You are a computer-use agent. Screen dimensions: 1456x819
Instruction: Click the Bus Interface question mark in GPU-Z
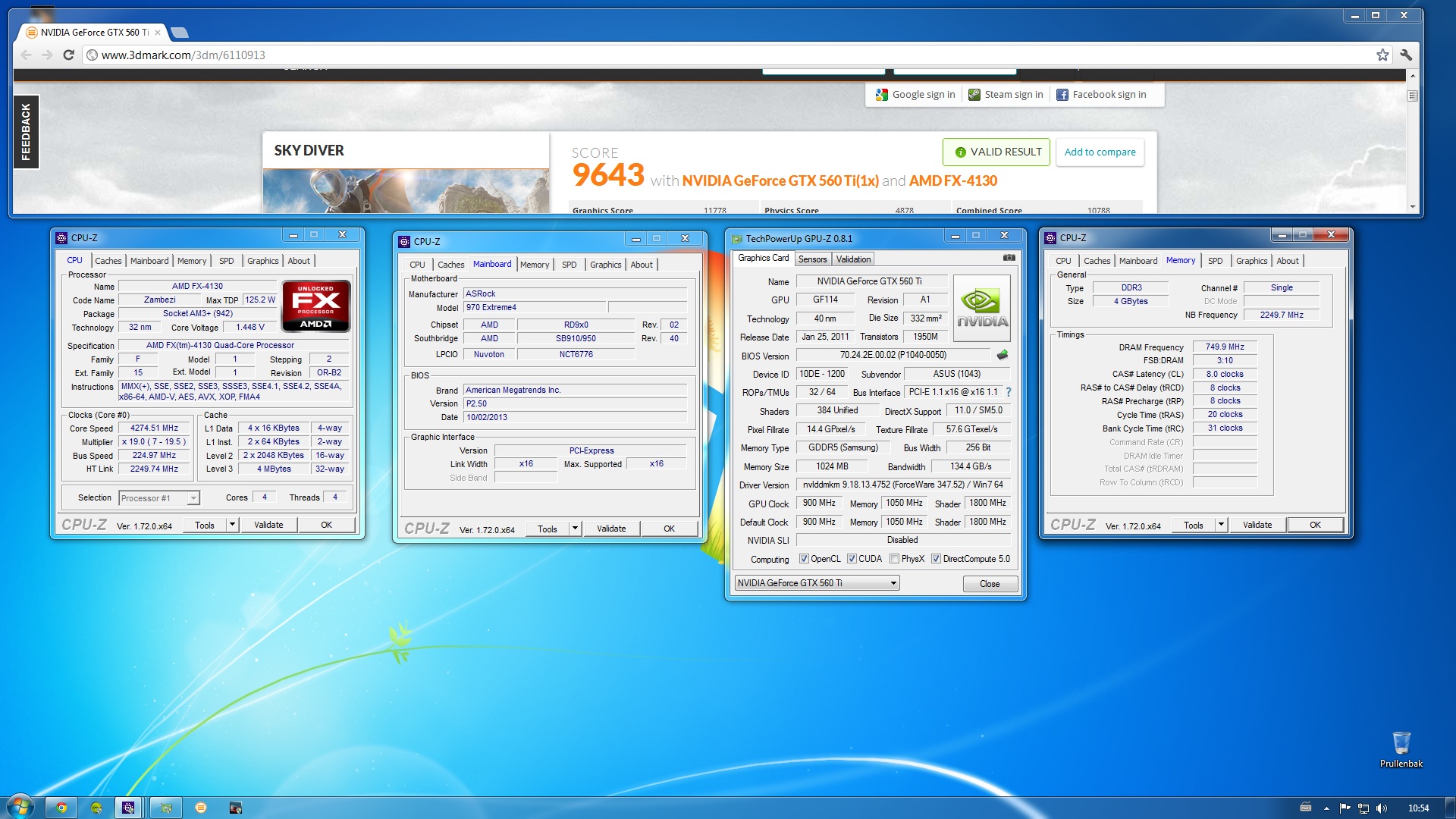1009,392
